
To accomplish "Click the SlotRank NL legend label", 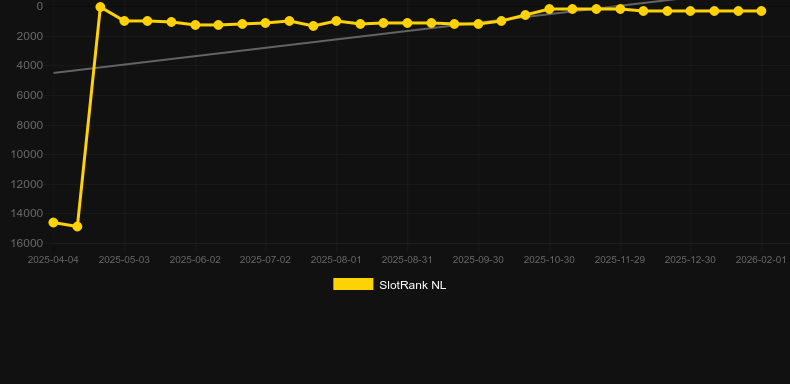I will coord(413,285).
